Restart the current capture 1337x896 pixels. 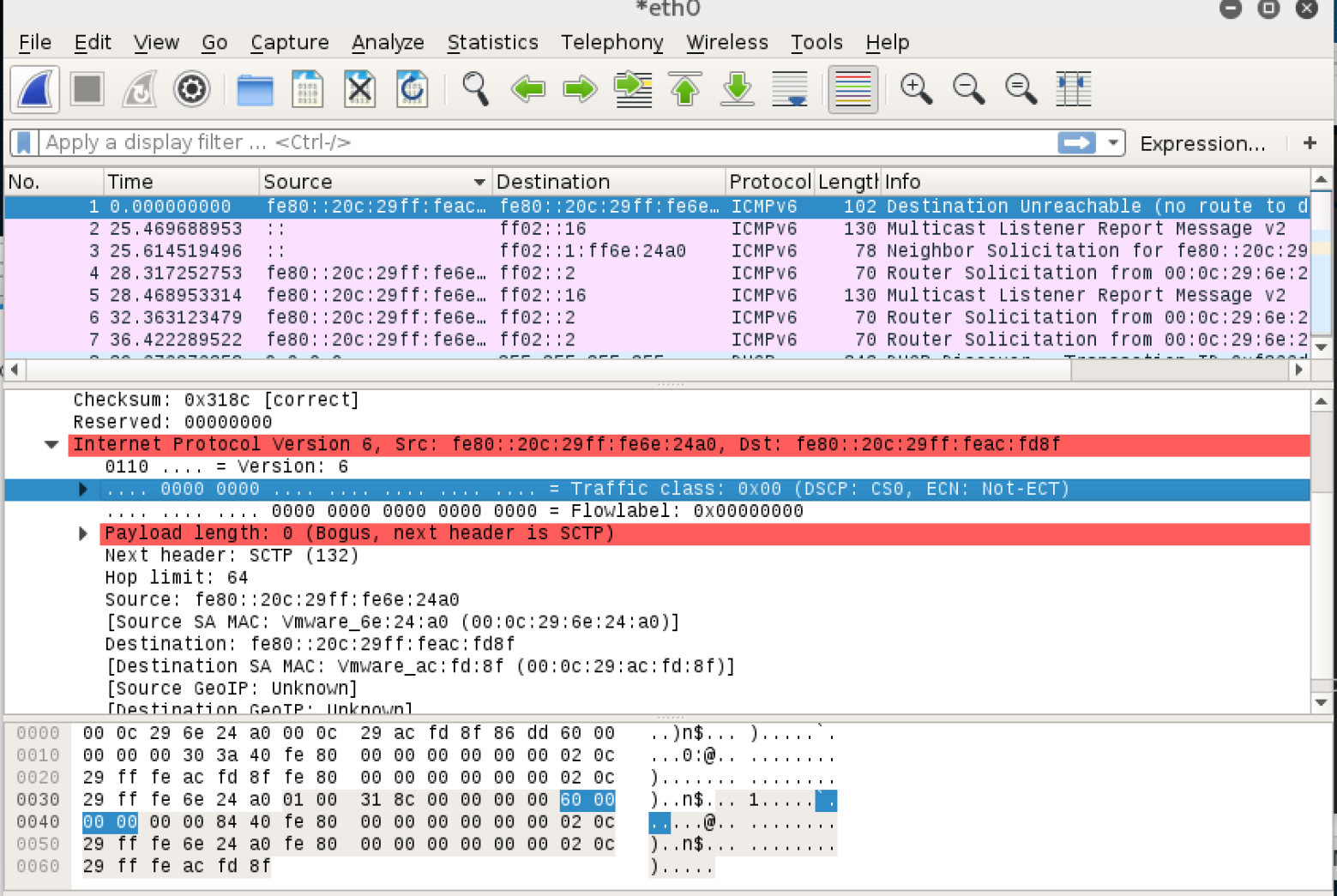pos(139,89)
